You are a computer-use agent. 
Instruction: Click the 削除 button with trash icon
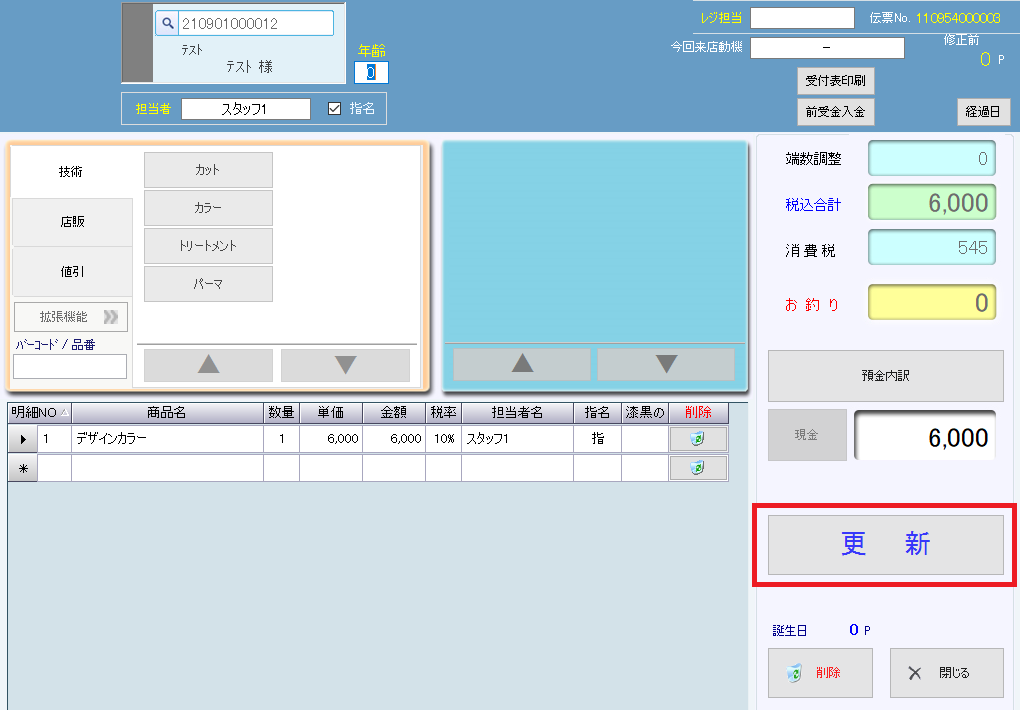[820, 673]
